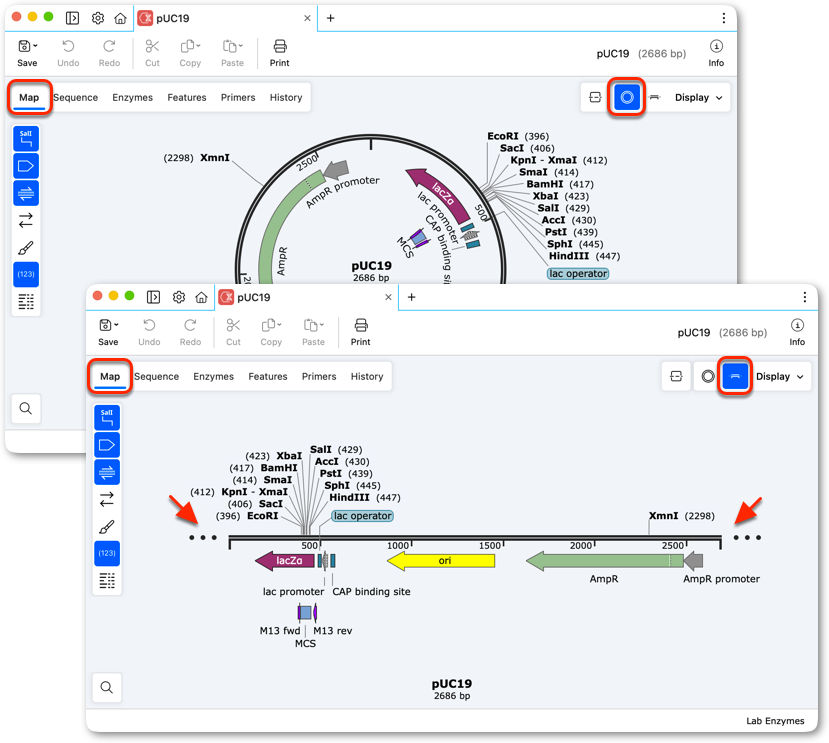Click Redo in the front window
The width and height of the screenshot is (829, 743).
pos(190,332)
